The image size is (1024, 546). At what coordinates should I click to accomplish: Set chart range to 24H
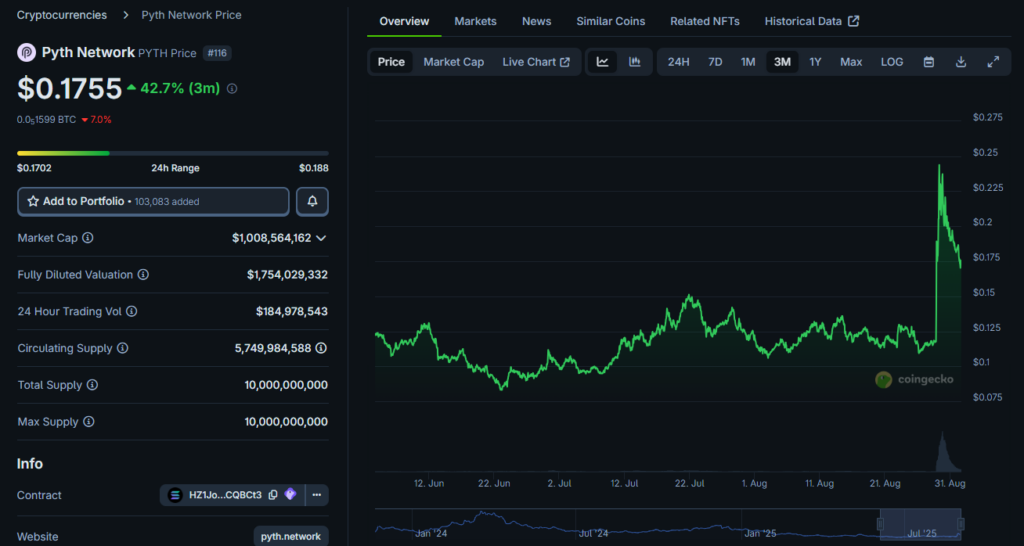click(x=679, y=62)
